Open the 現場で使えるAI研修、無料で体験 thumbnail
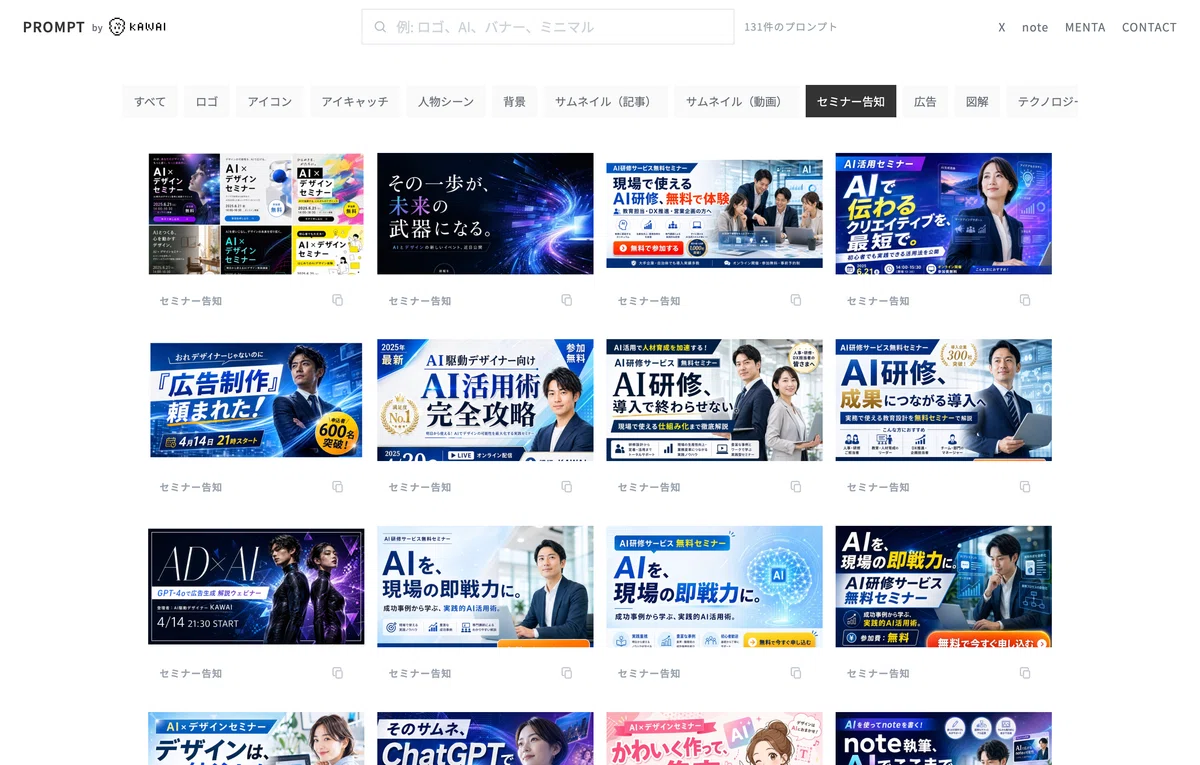Image resolution: width=1200 pixels, height=765 pixels. click(x=714, y=213)
